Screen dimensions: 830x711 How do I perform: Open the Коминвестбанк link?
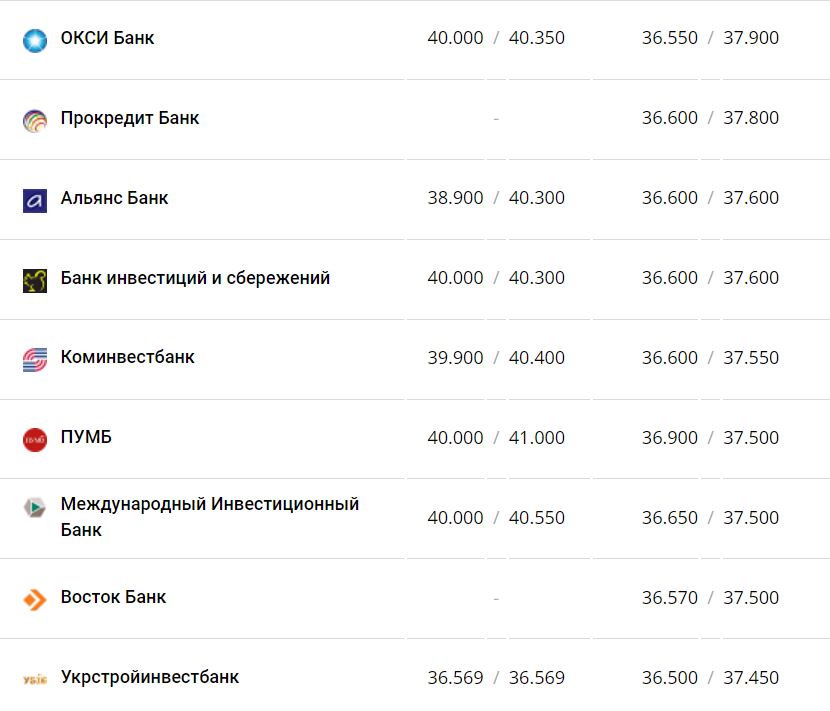tap(127, 357)
